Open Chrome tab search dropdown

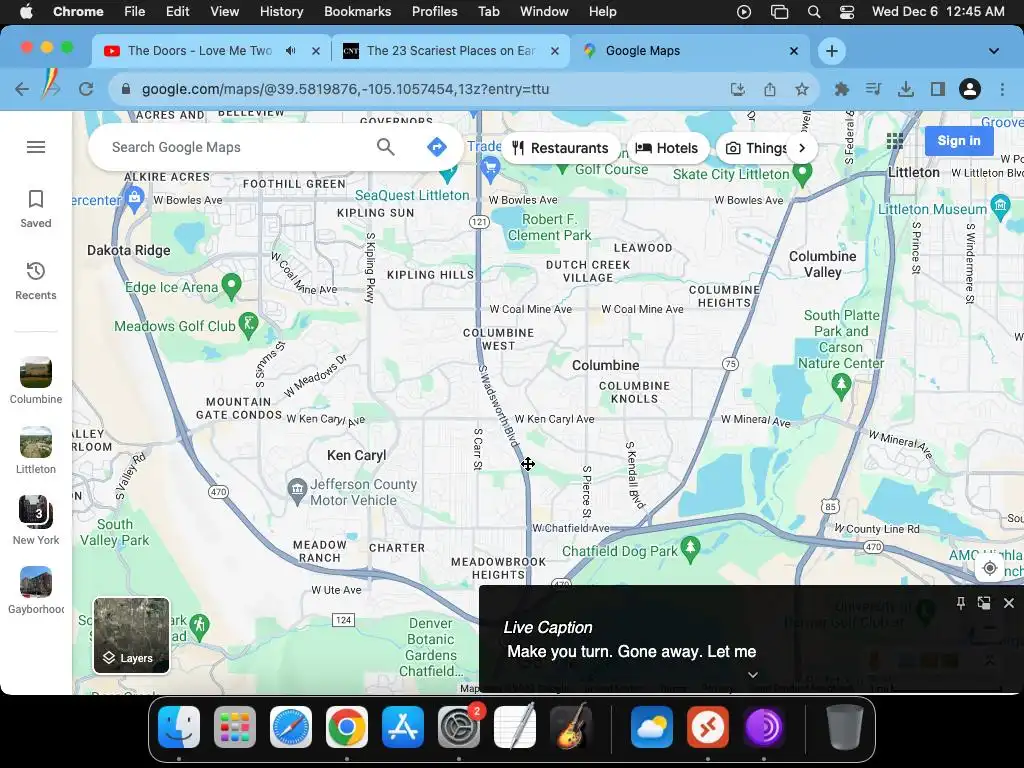(993, 50)
